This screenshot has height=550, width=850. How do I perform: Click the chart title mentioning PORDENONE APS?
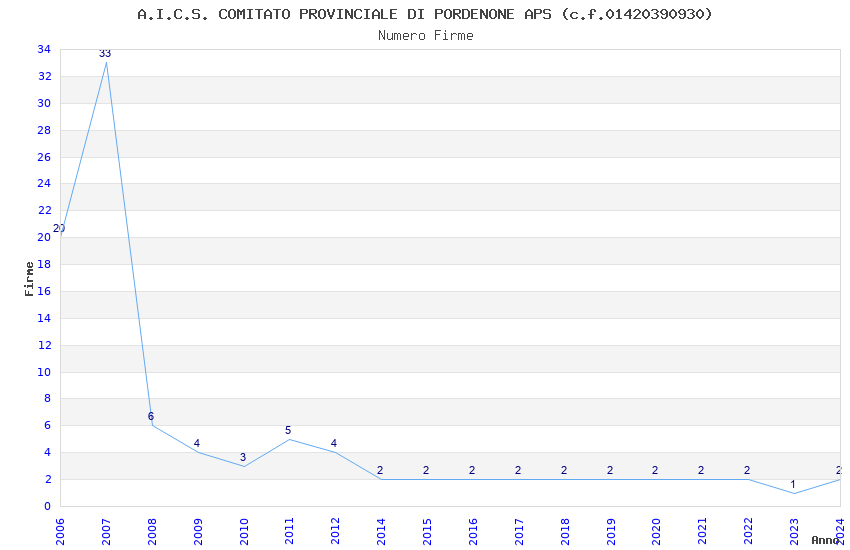(x=425, y=14)
